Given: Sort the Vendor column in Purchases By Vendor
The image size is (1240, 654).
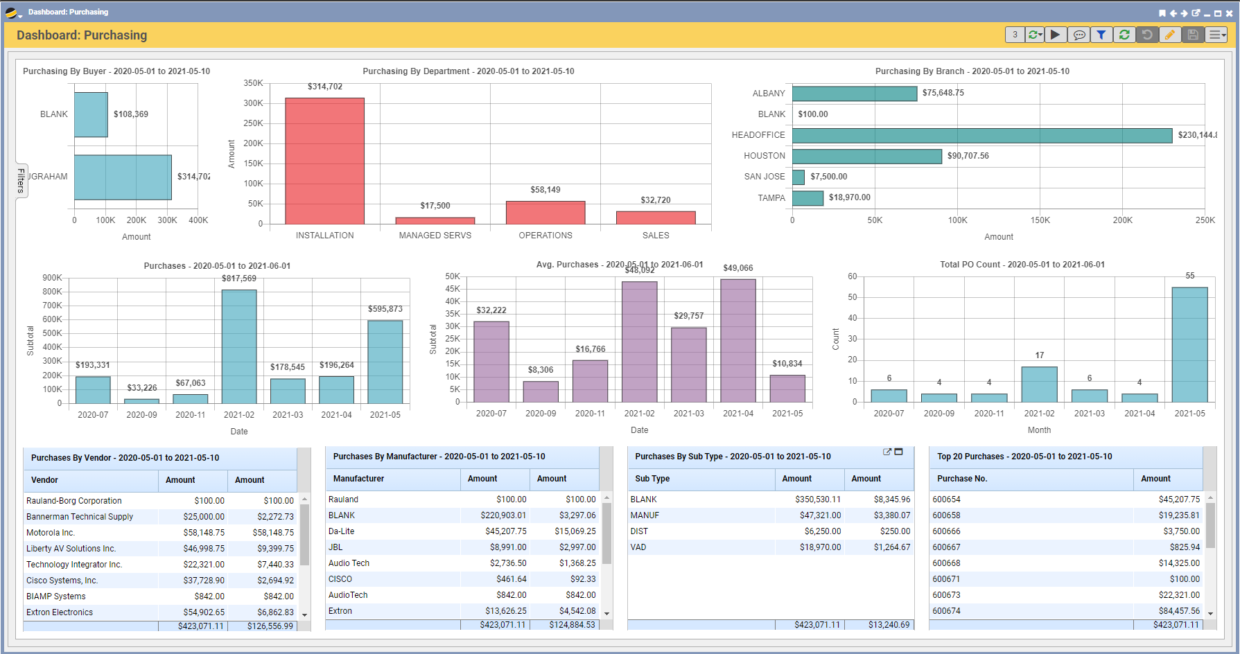Looking at the screenshot, I should tap(50, 478).
